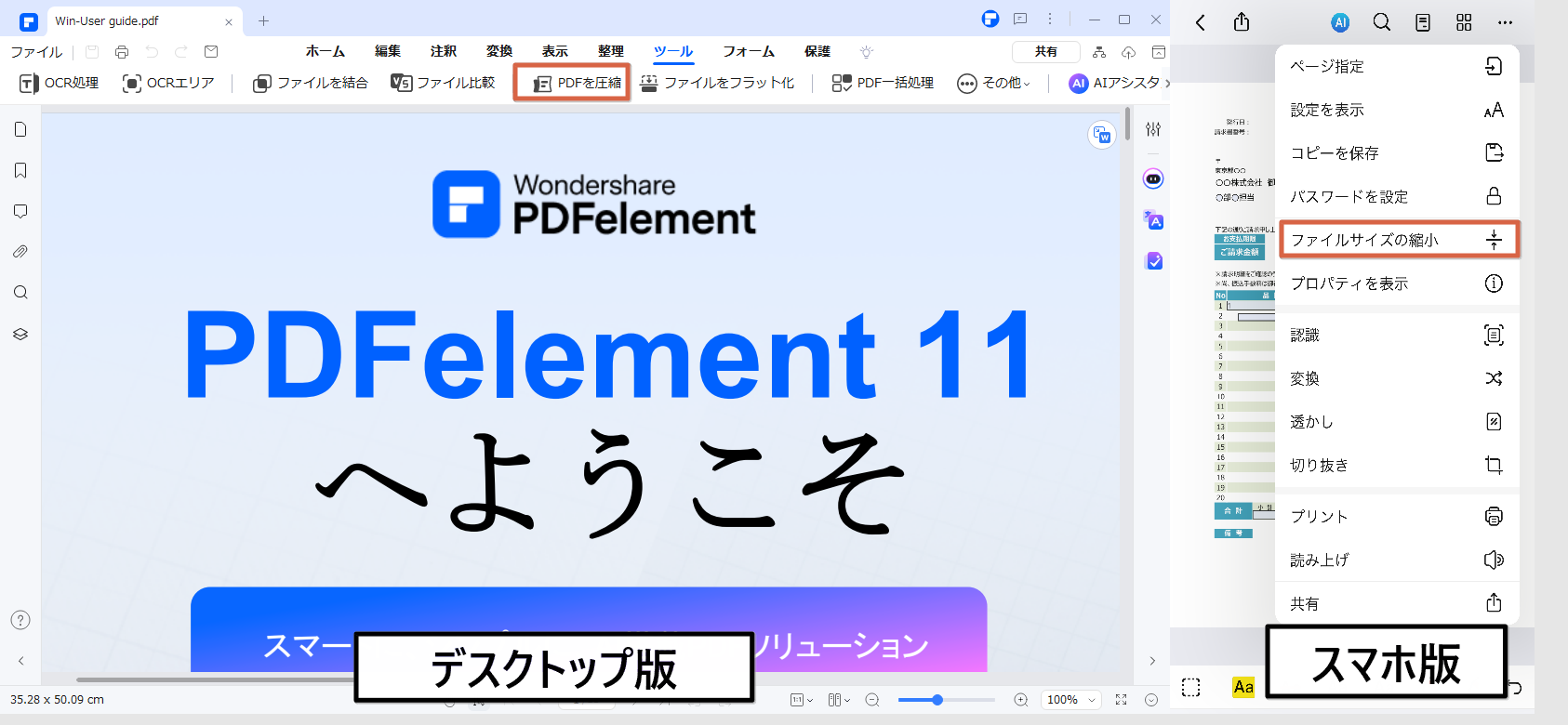Open the 1:1 page fit dropdown

[802, 700]
